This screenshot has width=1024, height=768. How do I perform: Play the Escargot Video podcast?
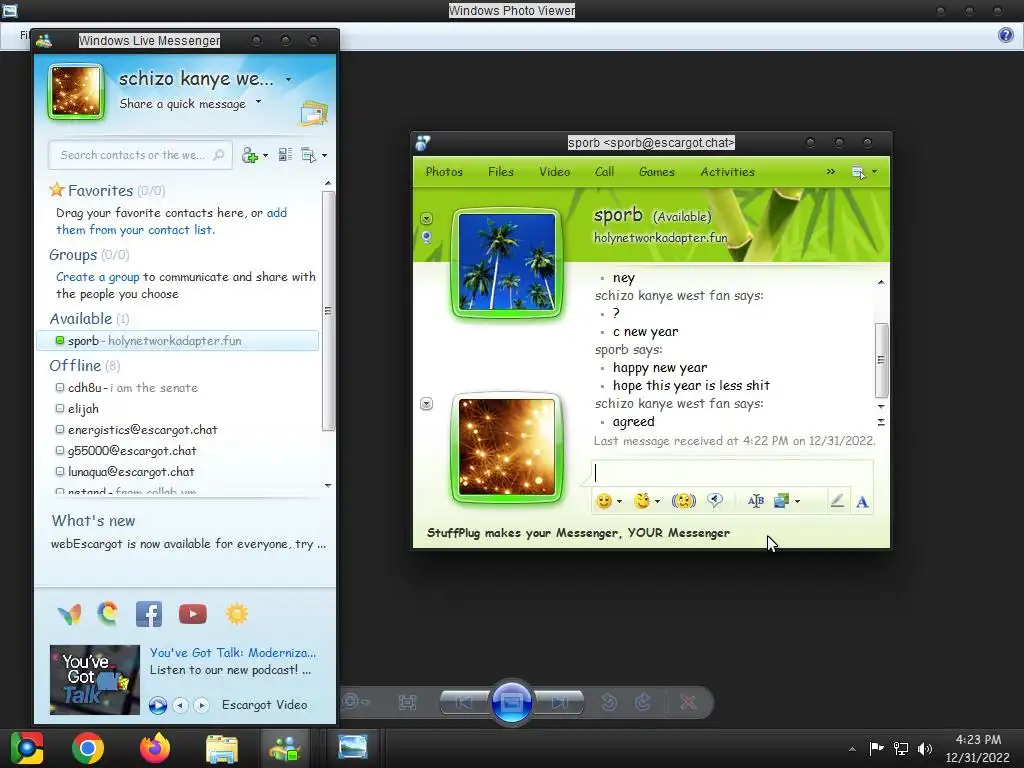[157, 705]
